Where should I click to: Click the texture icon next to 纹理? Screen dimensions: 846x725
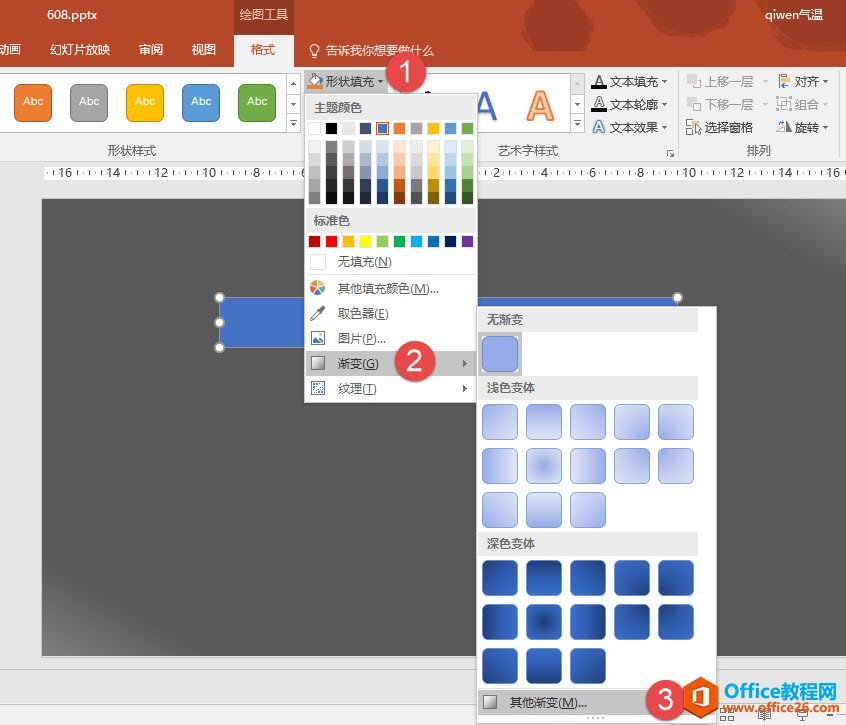click(318, 388)
